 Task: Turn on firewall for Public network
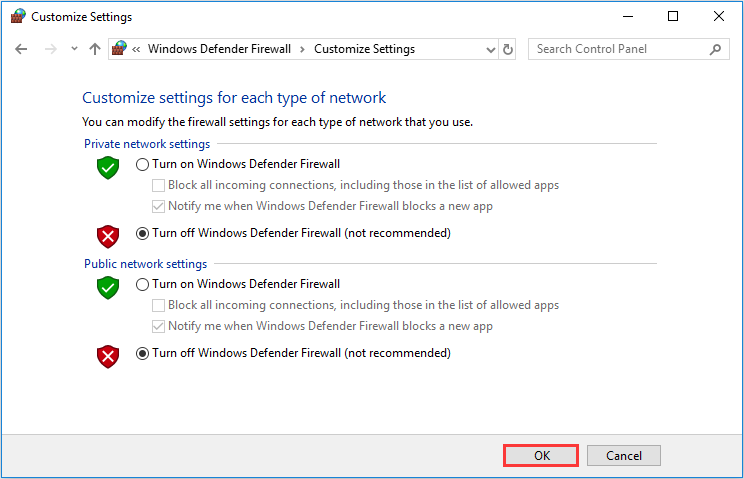coord(142,285)
